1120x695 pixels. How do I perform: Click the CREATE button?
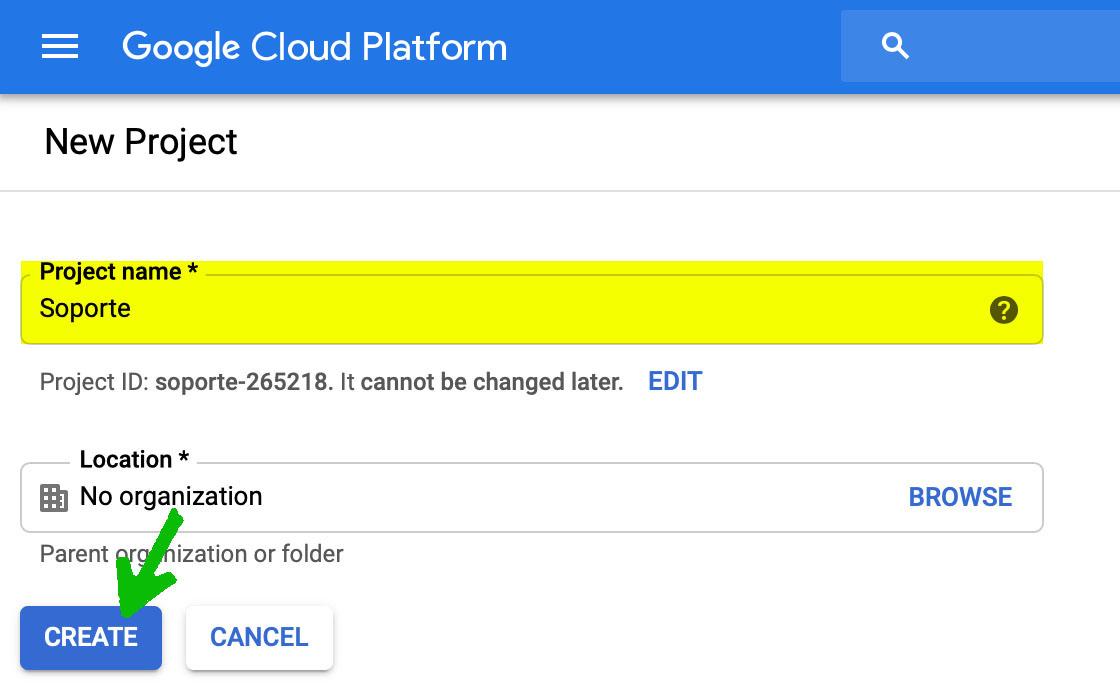pos(91,638)
